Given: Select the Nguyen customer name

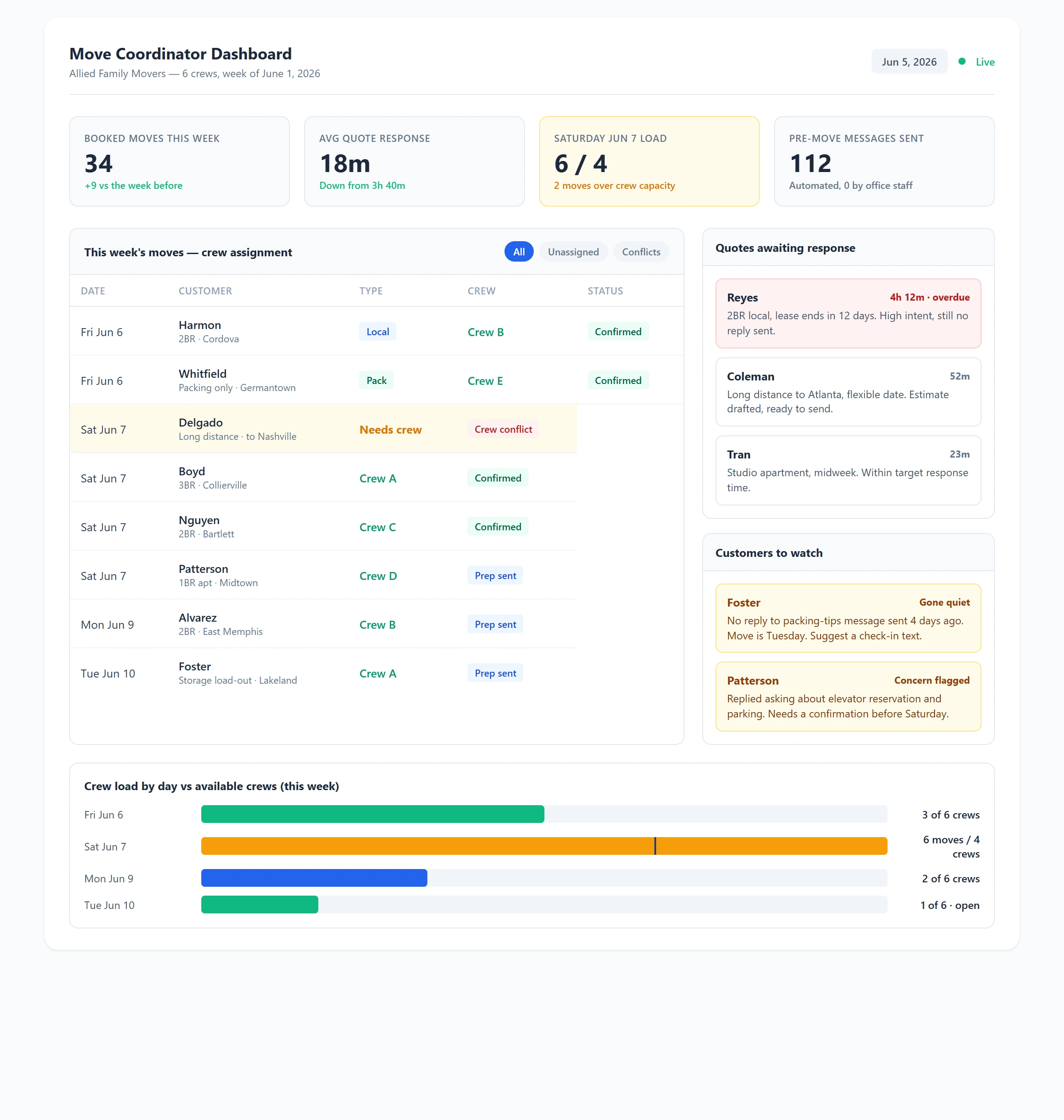Looking at the screenshot, I should [199, 520].
